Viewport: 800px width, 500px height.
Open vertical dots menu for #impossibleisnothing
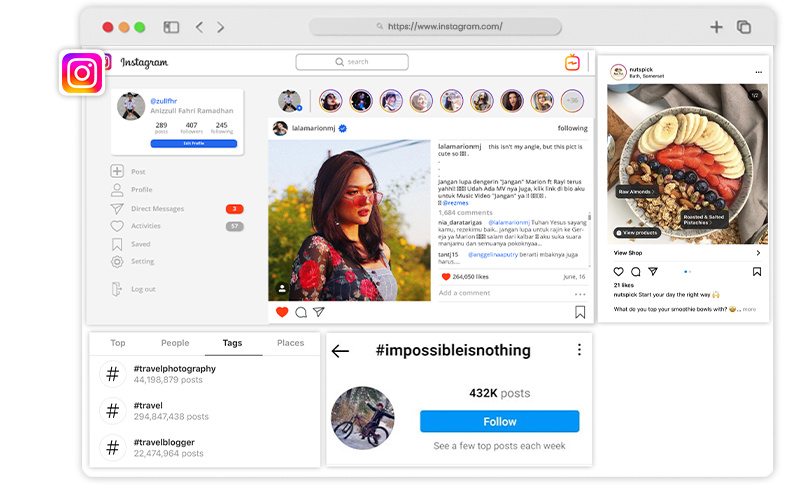[x=579, y=349]
